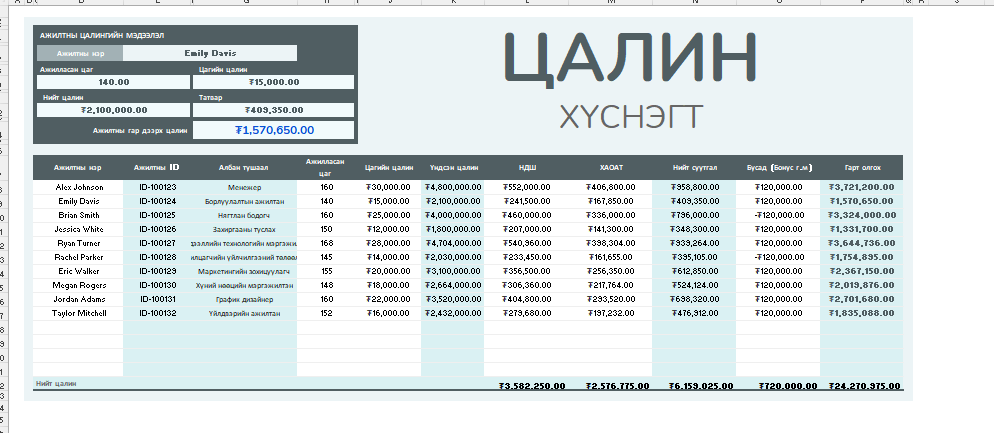The width and height of the screenshot is (994, 433).
Task: Click the large ЦАЛИН title text
Action: [x=627, y=60]
